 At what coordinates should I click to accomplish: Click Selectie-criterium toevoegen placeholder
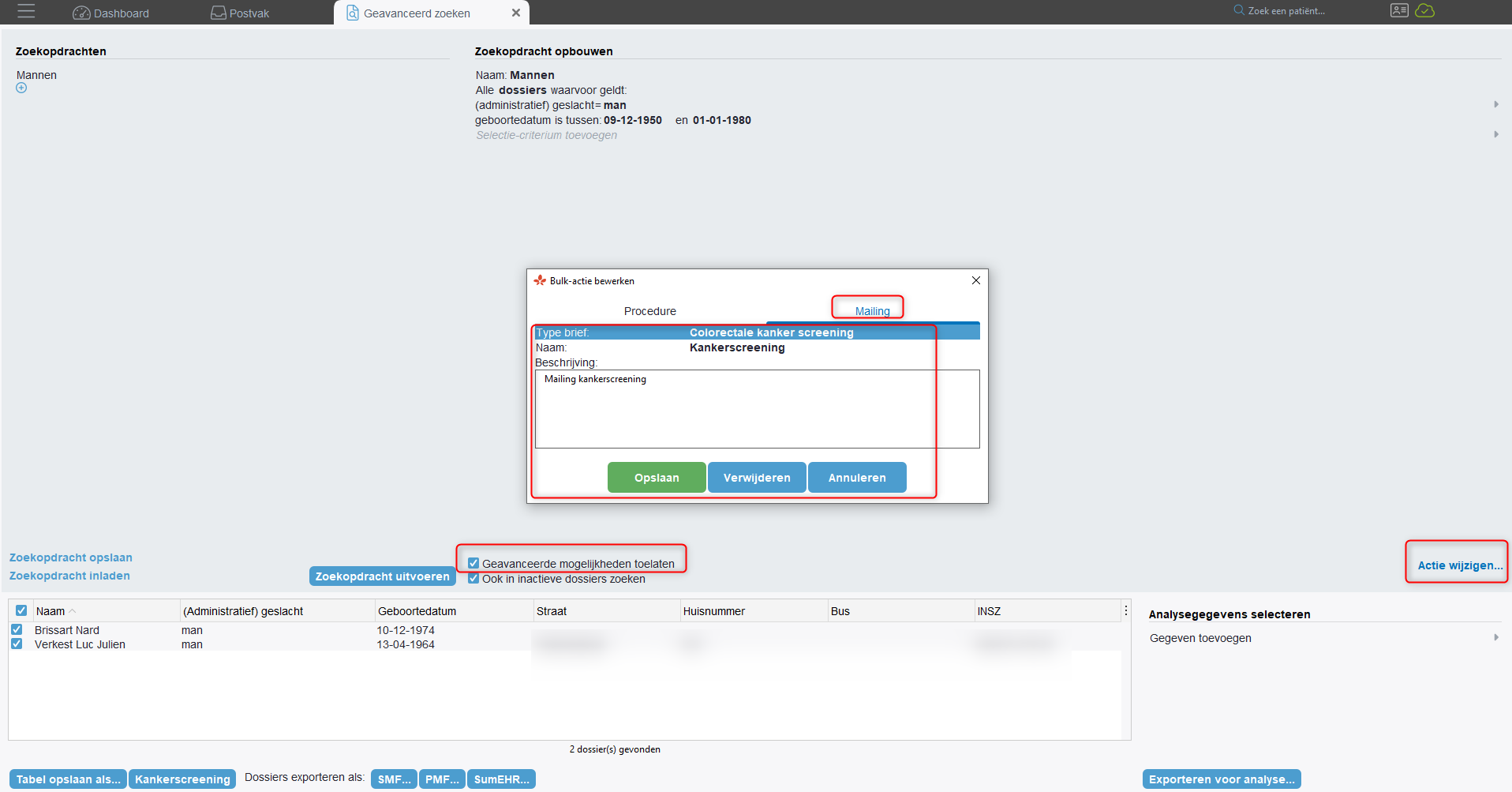pos(547,135)
